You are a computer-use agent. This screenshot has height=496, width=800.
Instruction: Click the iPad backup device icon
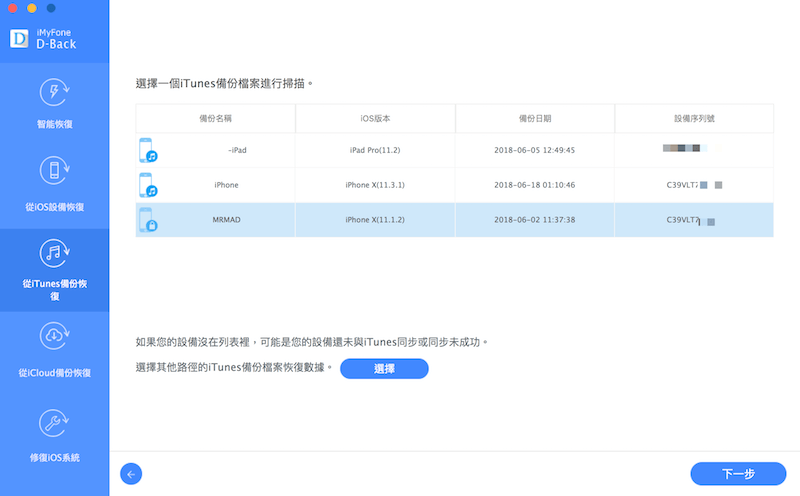[148, 151]
